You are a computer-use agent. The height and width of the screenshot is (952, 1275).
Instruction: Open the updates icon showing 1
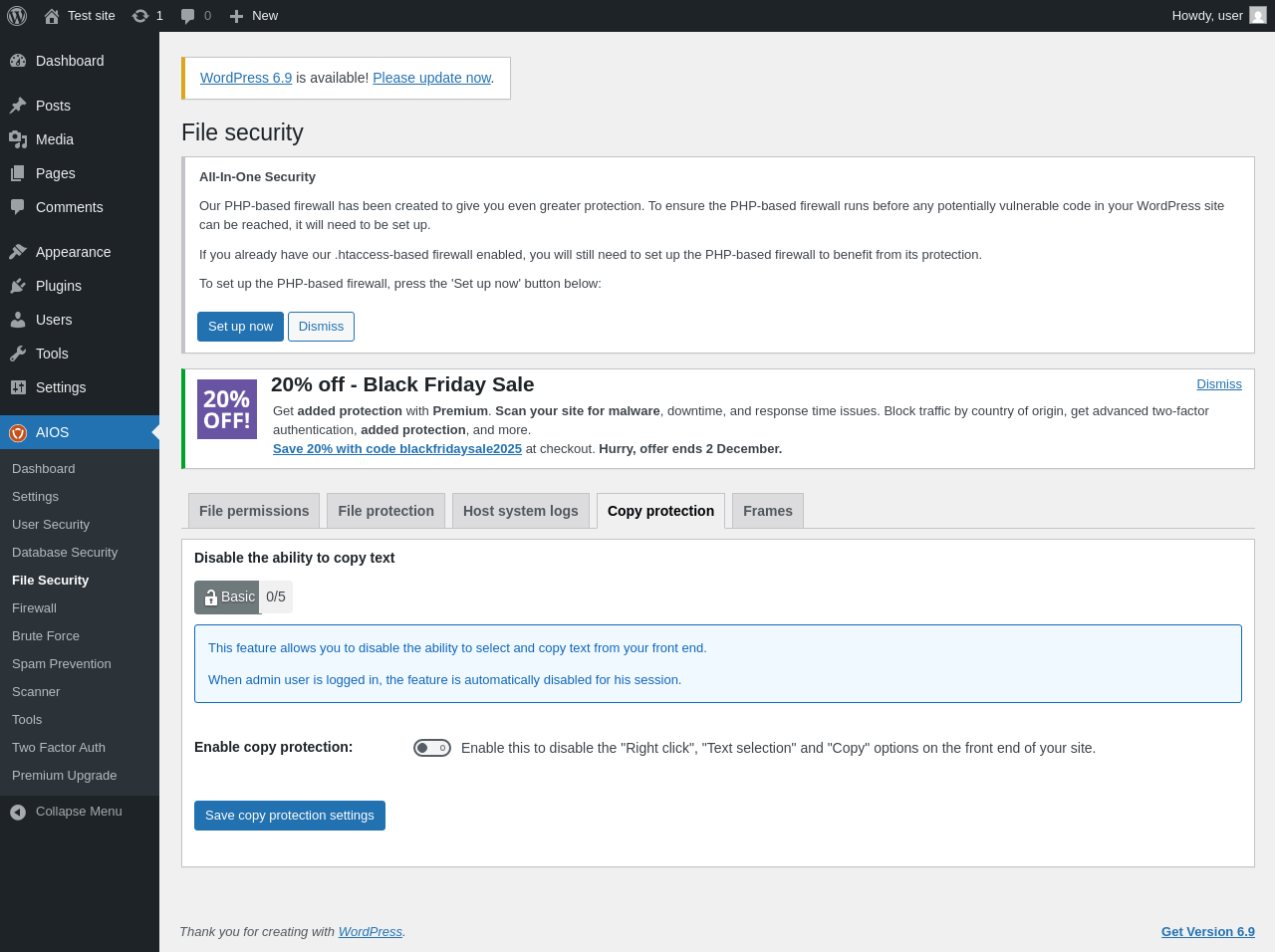pyautogui.click(x=140, y=16)
